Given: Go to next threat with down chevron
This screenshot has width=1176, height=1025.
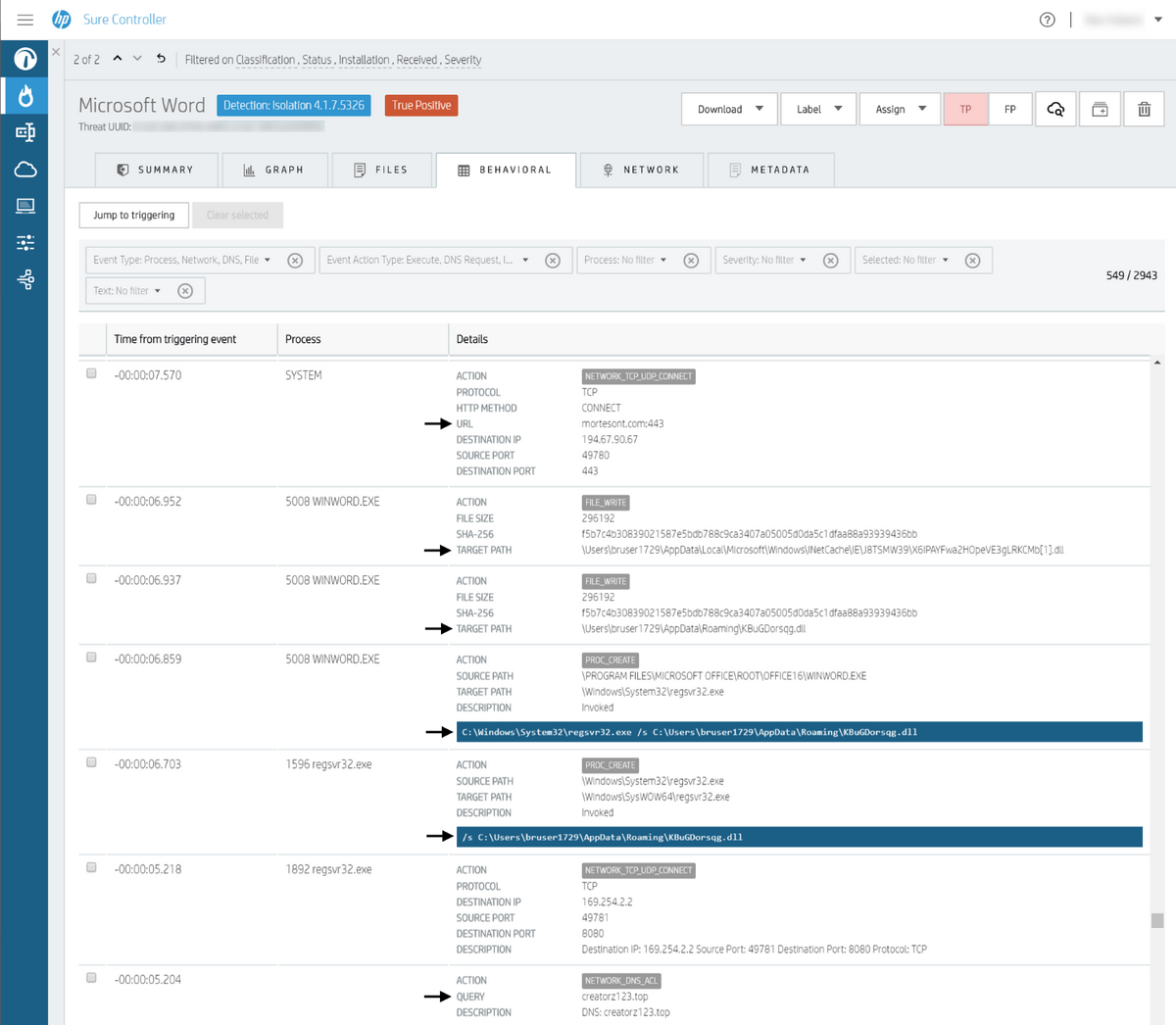Looking at the screenshot, I should [137, 59].
